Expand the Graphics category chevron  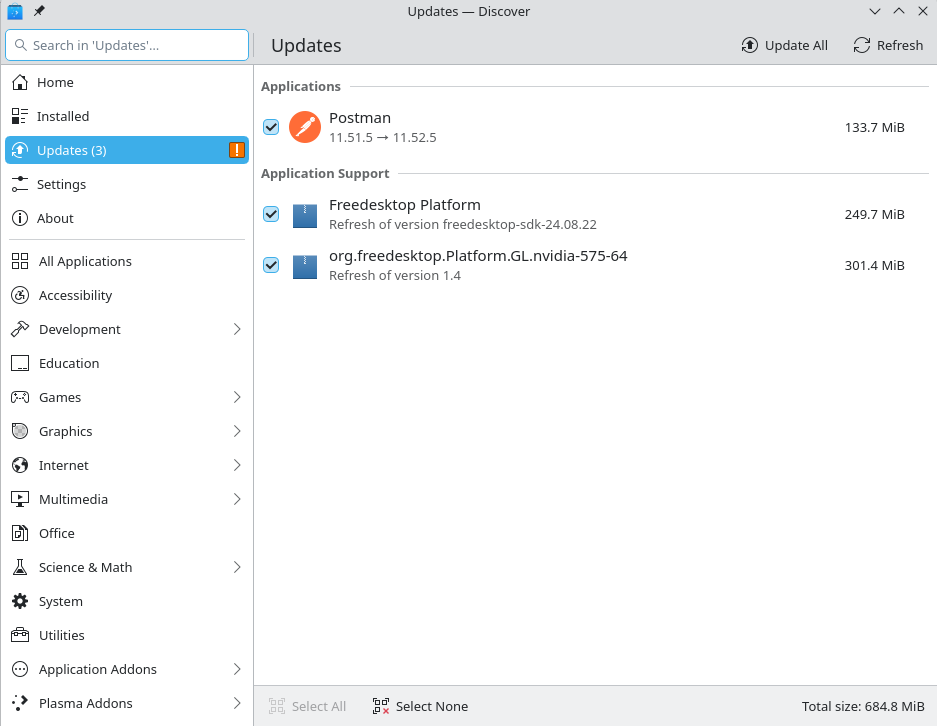[x=237, y=431]
